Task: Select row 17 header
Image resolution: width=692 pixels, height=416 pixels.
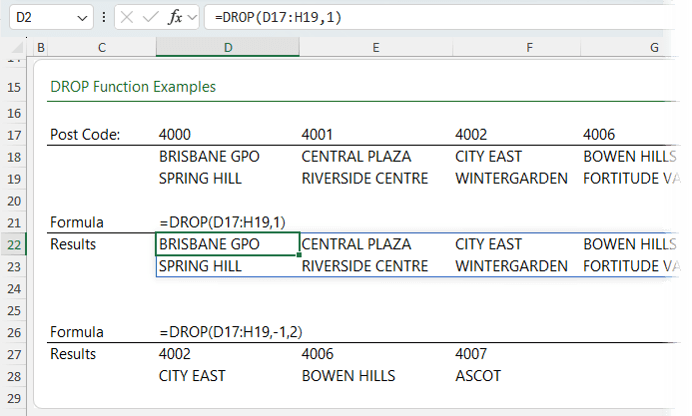Action: [14, 135]
